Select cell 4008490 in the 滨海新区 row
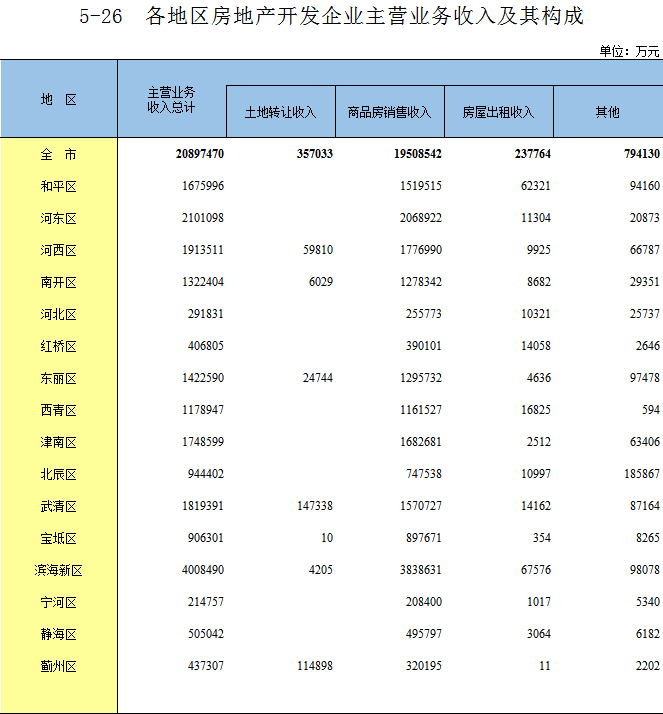 [x=203, y=570]
